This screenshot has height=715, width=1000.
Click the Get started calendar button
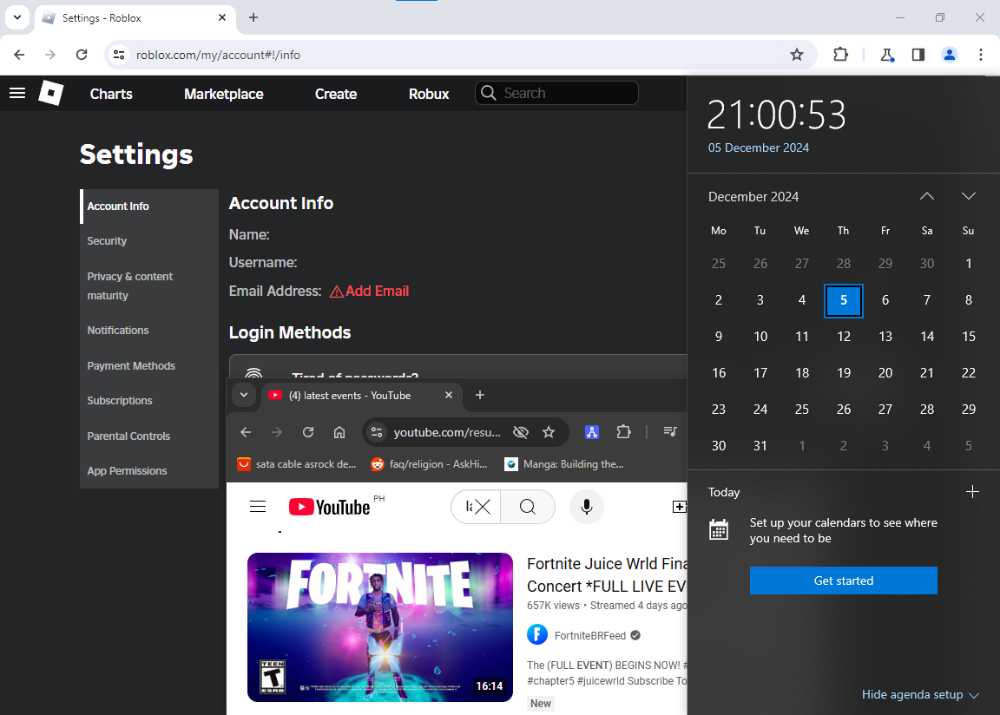(843, 580)
